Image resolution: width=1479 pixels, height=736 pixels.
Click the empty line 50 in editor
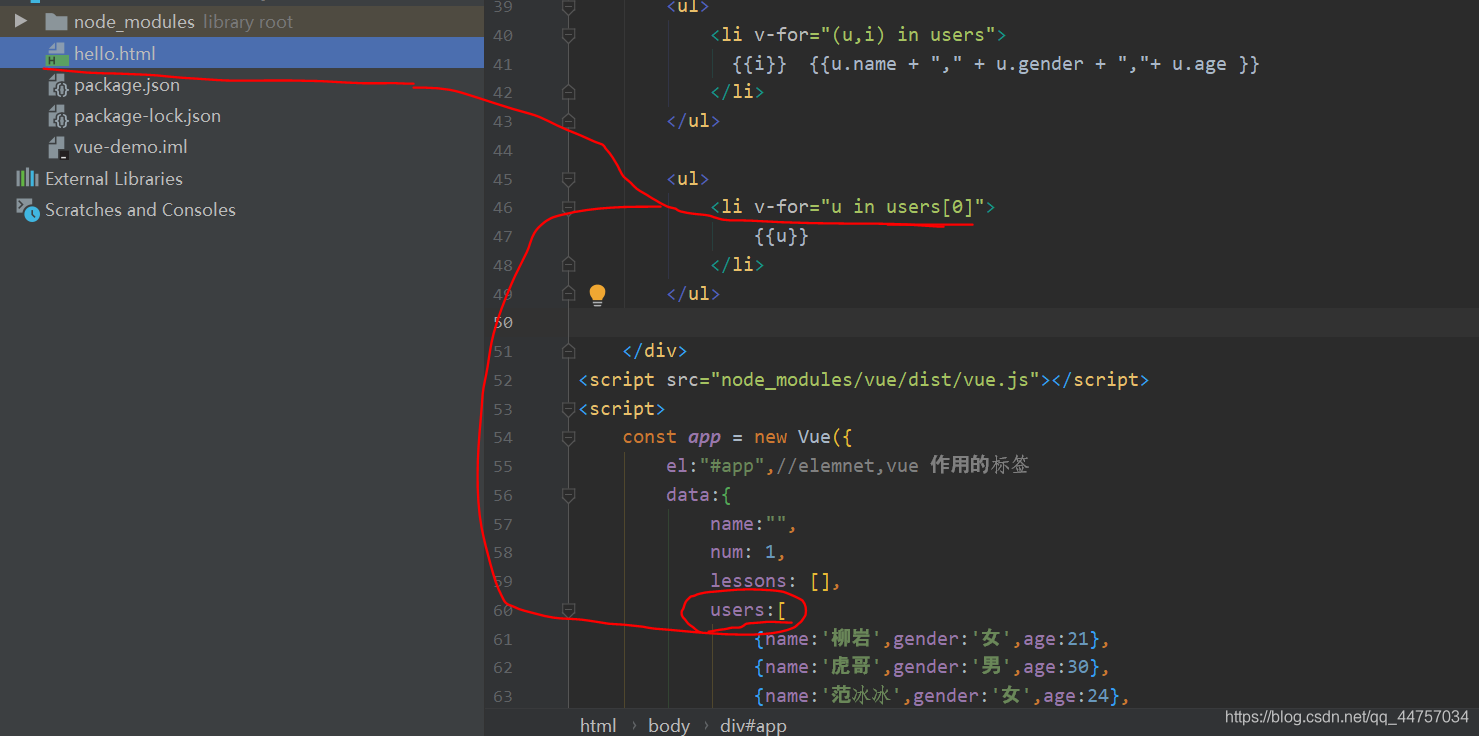1023,322
